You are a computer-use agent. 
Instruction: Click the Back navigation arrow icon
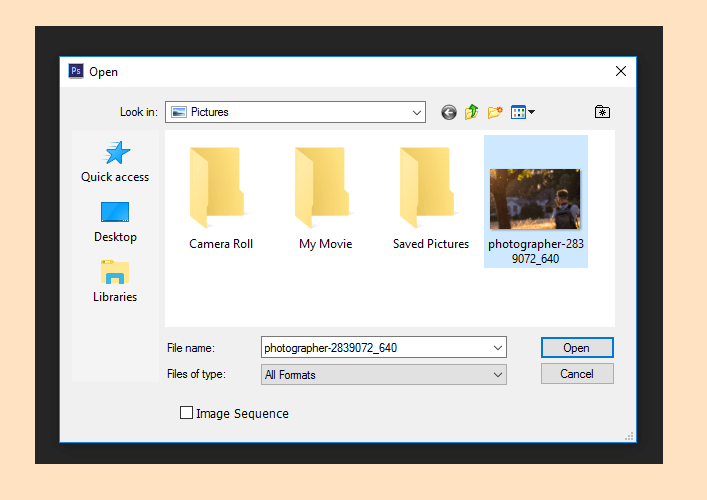[x=449, y=112]
